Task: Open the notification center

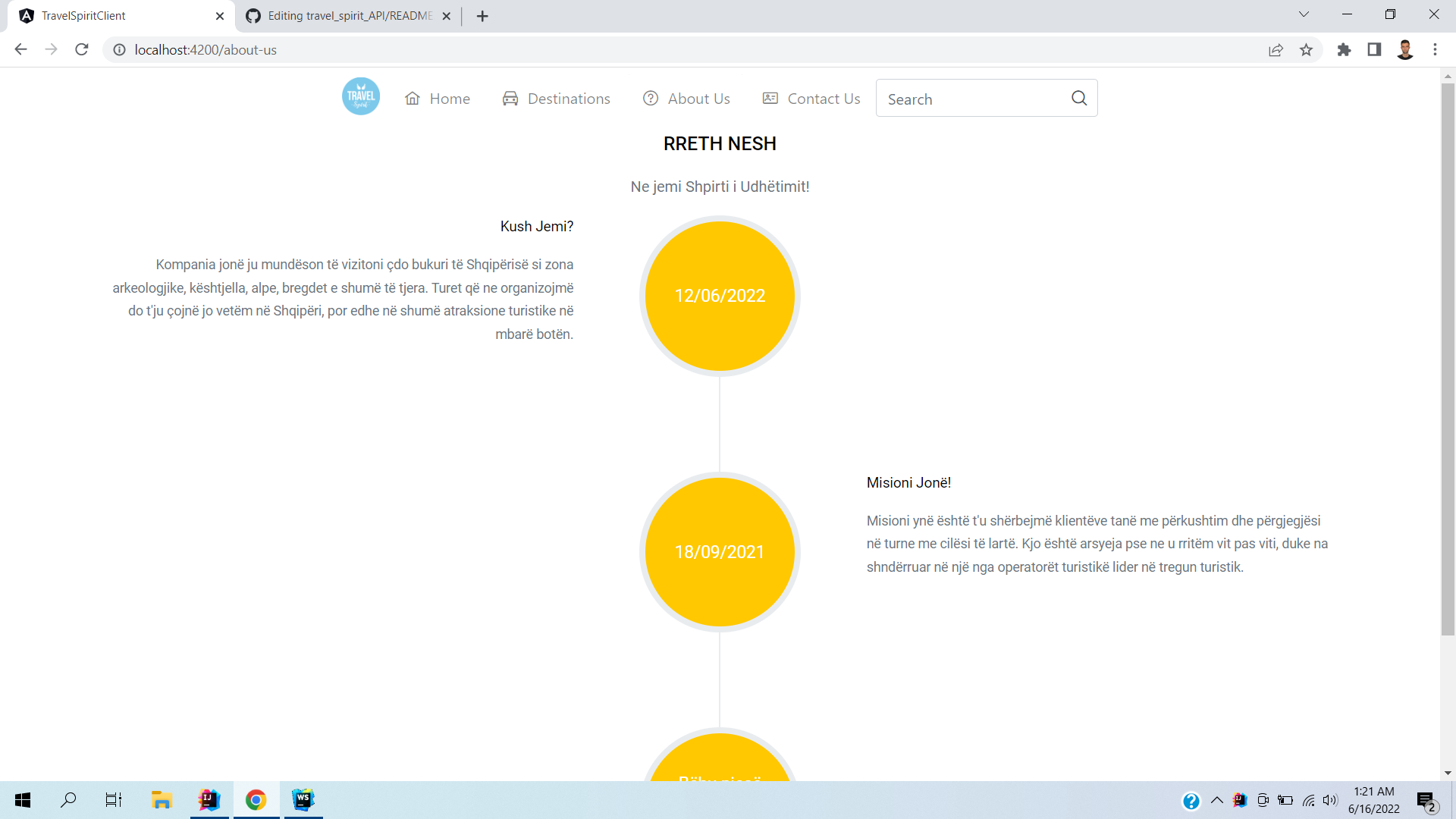Action: (1426, 801)
